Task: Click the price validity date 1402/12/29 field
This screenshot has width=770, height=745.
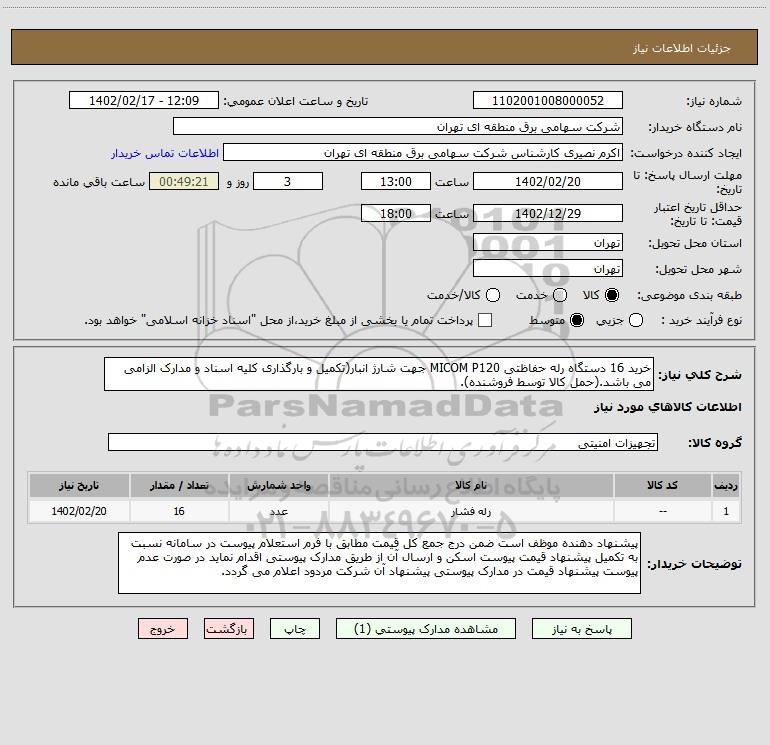Action: pos(548,213)
